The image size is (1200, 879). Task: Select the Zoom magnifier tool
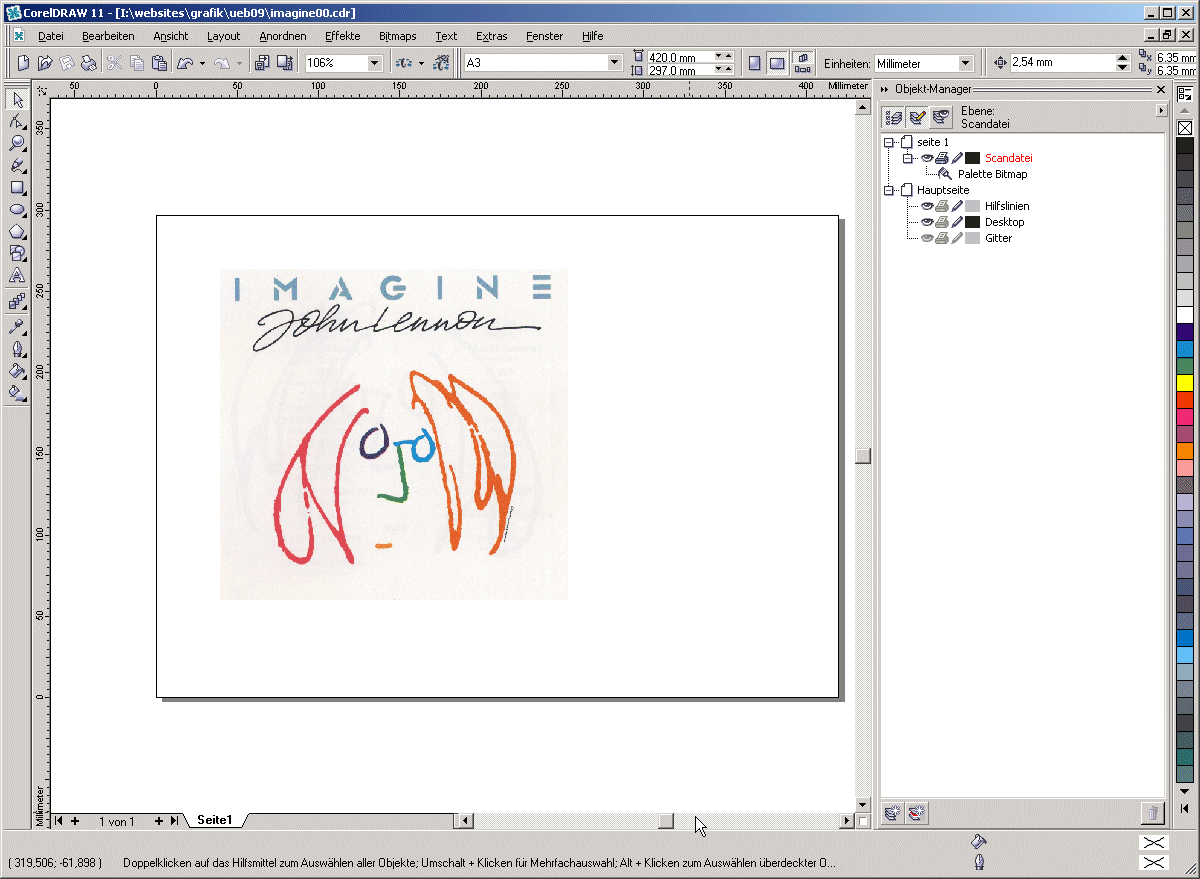pyautogui.click(x=17, y=143)
